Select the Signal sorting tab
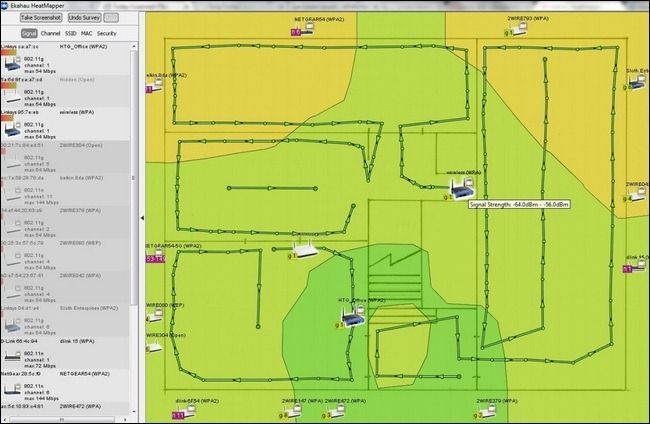650x424 pixels. [x=29, y=33]
